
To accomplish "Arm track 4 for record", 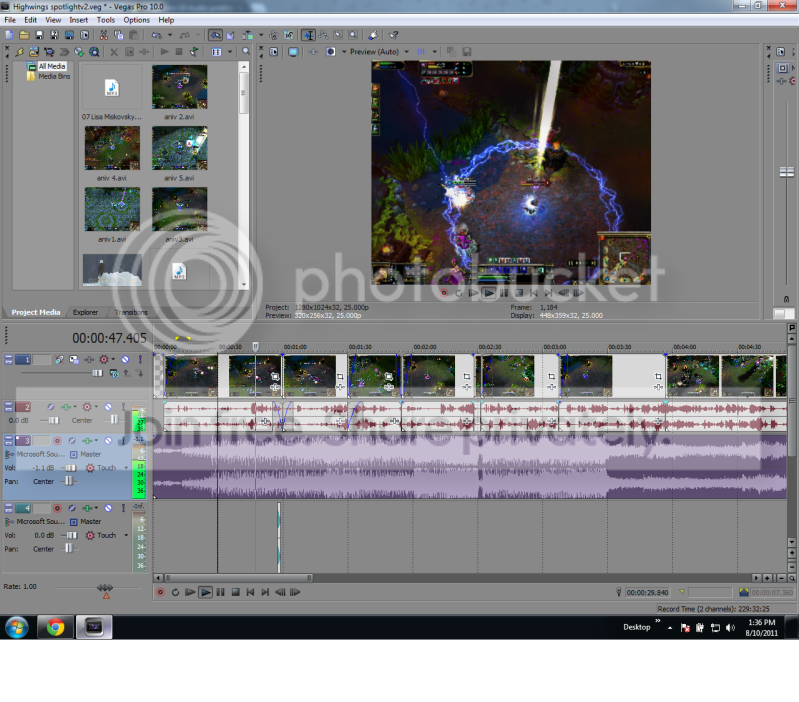I will 57,508.
